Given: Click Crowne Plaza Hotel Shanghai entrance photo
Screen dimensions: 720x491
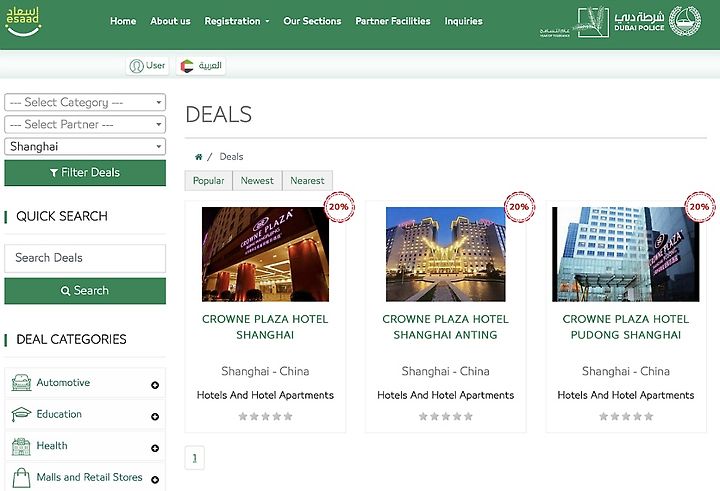Looking at the screenshot, I should 265,254.
